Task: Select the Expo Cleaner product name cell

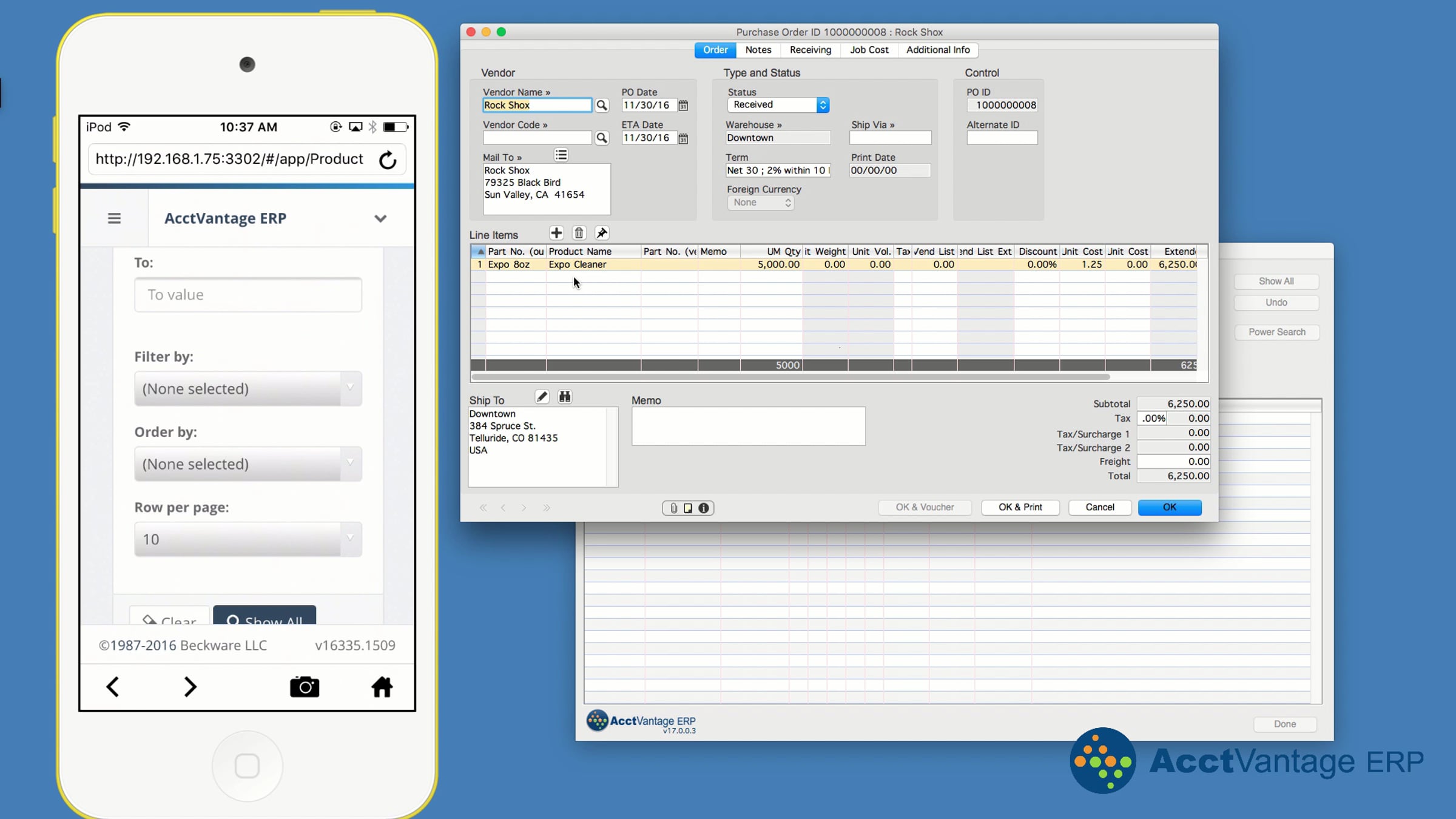Action: (593, 265)
